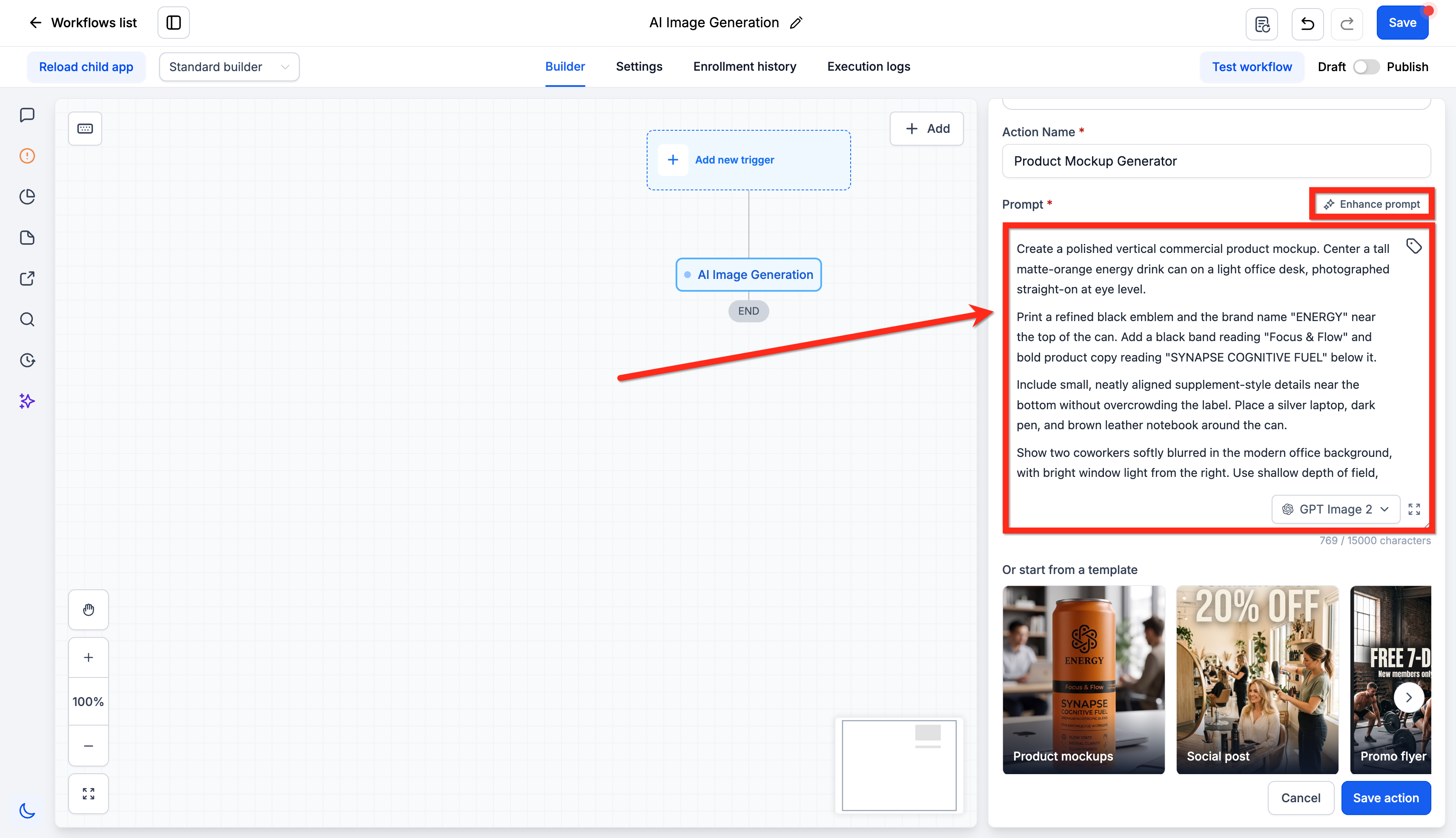Click the redo arrow icon
Viewport: 1456px width, 838px height.
click(1347, 23)
